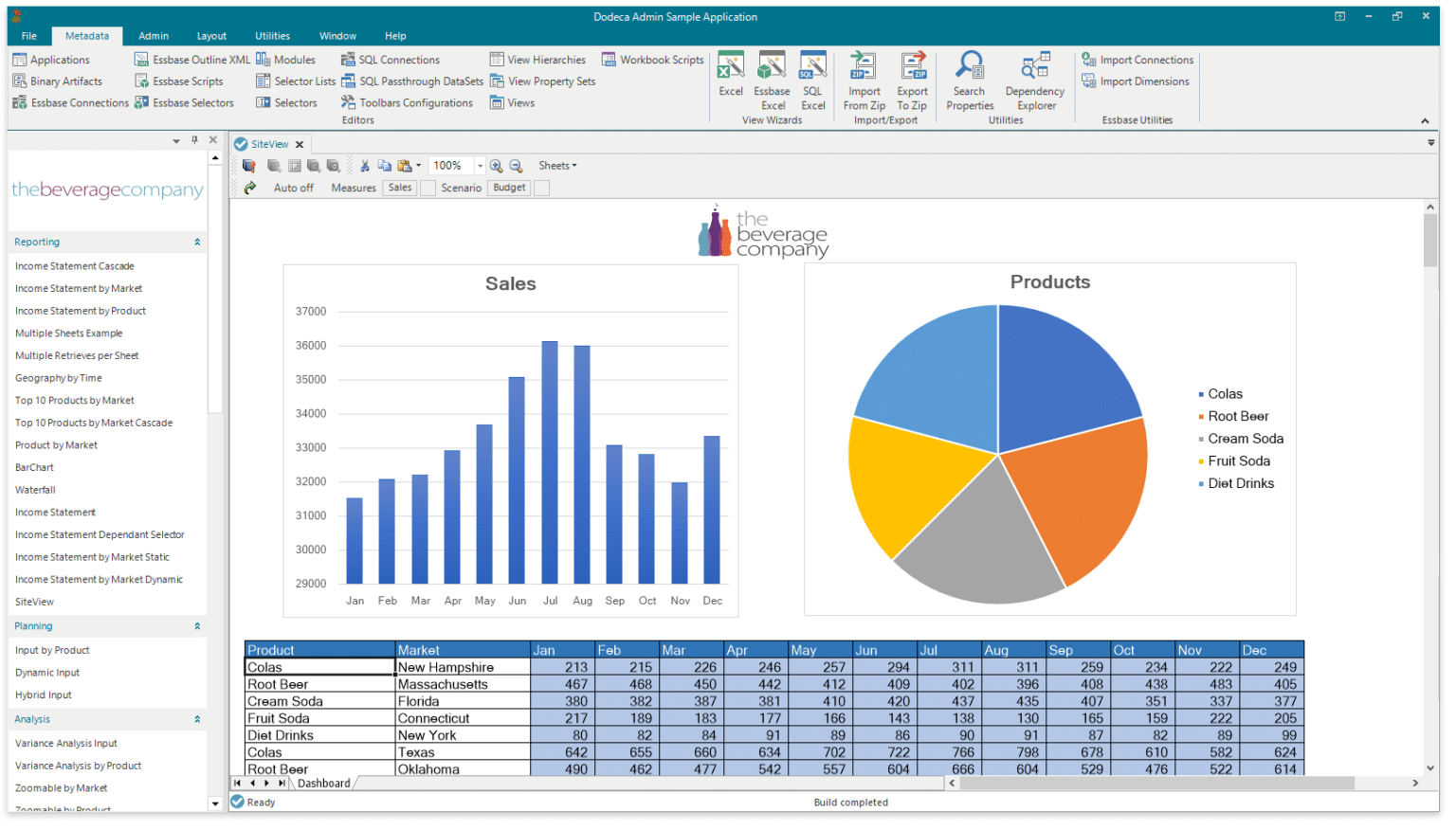The image size is (1456, 830).
Task: Select Income Statement Cascade view
Action: point(74,265)
